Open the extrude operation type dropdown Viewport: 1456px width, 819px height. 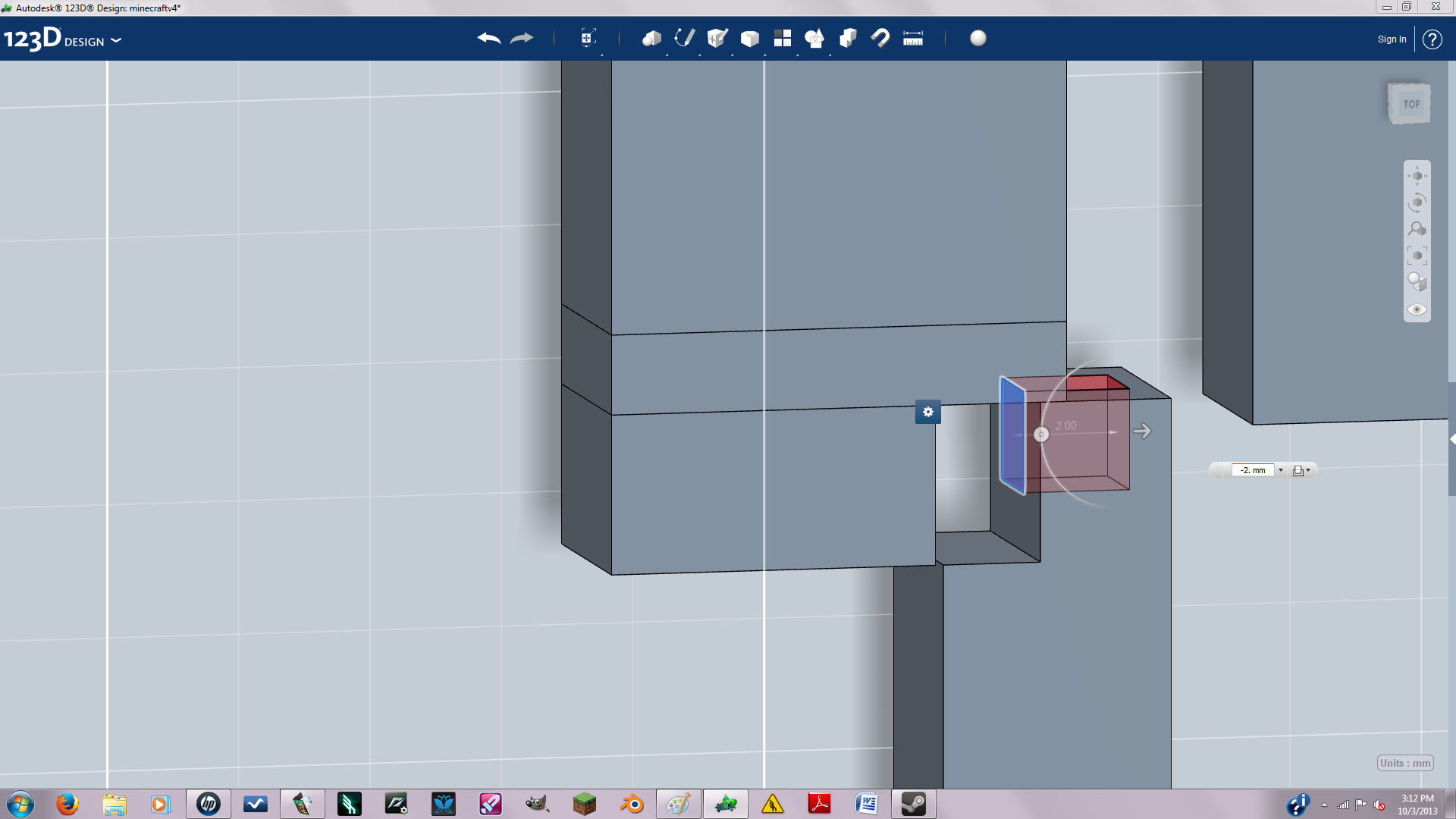pos(1301,470)
